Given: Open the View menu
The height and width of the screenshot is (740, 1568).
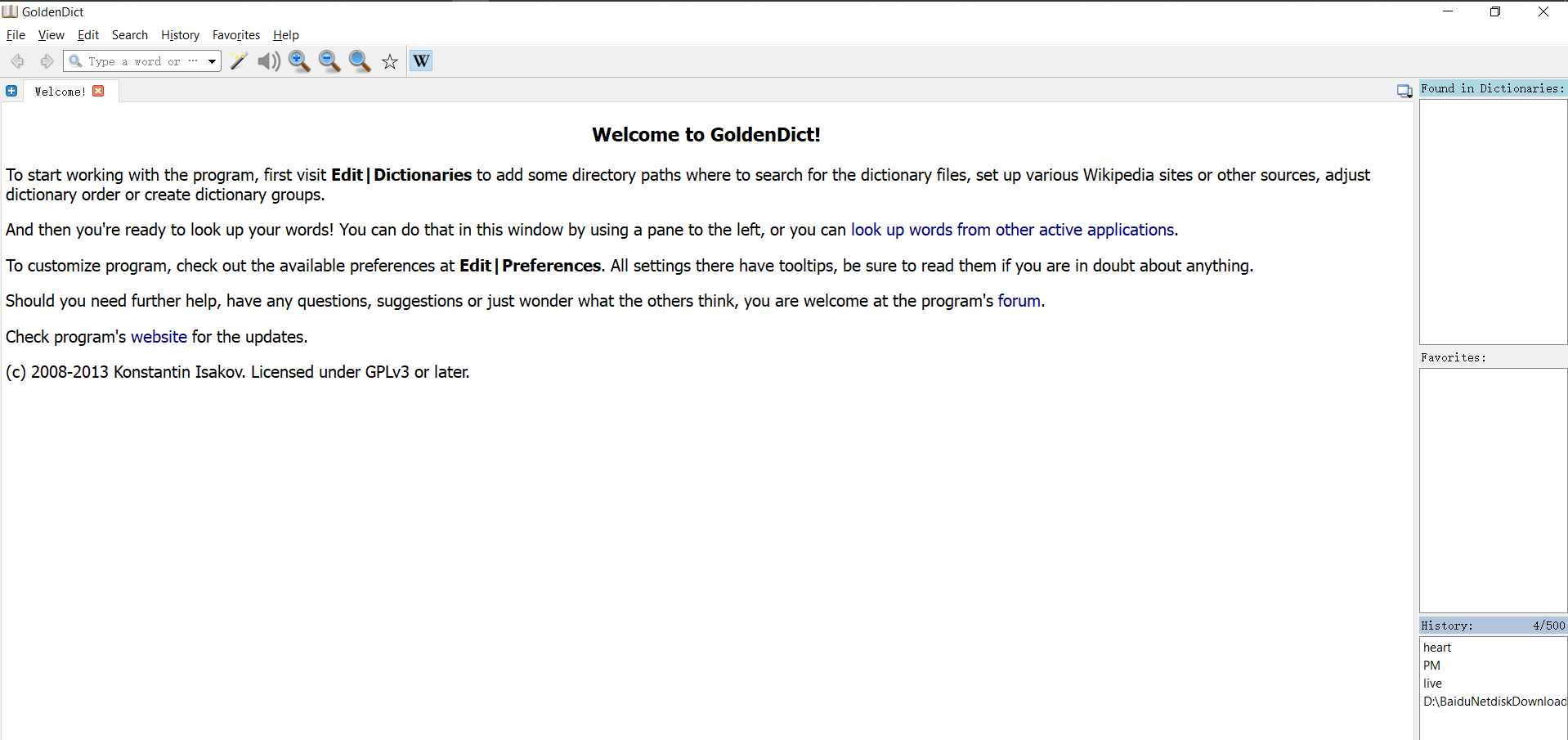Looking at the screenshot, I should click(x=51, y=35).
